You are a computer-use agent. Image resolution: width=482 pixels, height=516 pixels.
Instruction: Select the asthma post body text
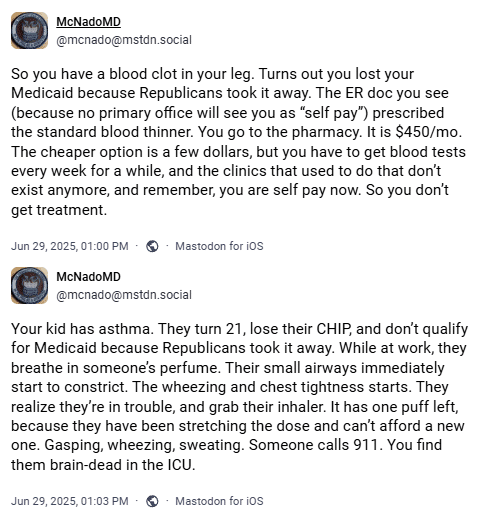coord(239,397)
